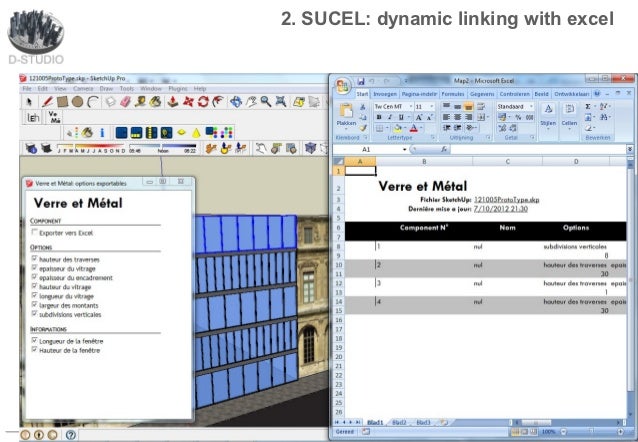This screenshot has height=442, width=638.
Task: Select the red Move tool
Action: [x=188, y=102]
